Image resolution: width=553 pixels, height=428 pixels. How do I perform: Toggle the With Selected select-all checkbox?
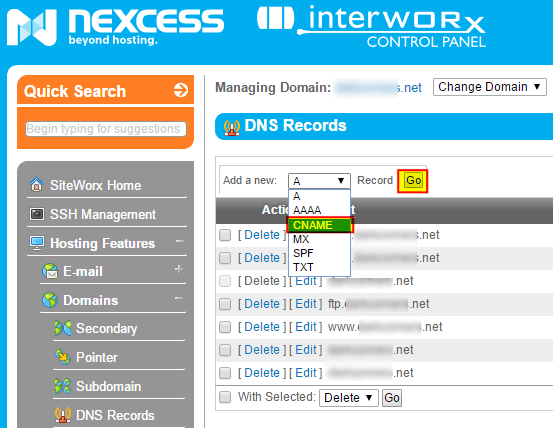225,397
